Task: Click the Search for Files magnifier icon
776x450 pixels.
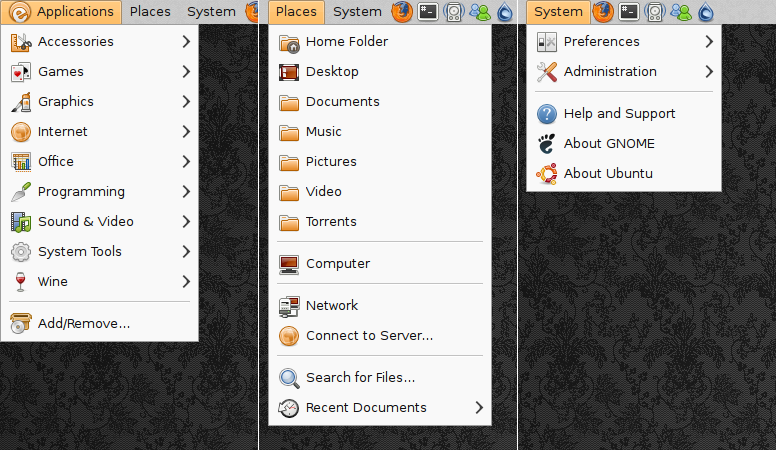Action: [289, 378]
